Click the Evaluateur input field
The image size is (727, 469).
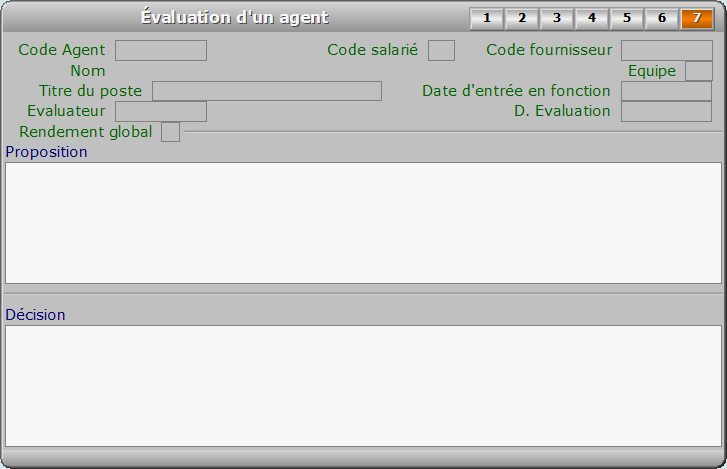(x=161, y=111)
